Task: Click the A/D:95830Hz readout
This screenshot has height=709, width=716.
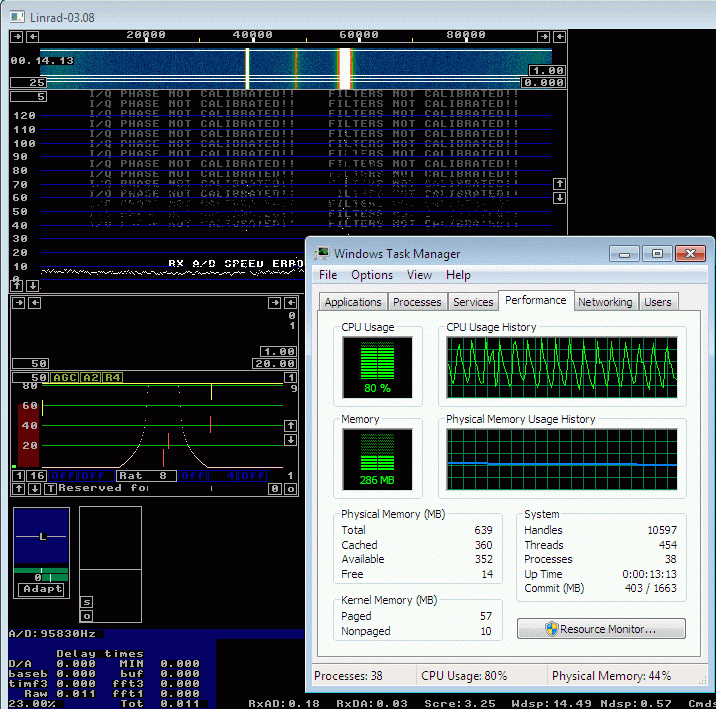Action: (53, 634)
